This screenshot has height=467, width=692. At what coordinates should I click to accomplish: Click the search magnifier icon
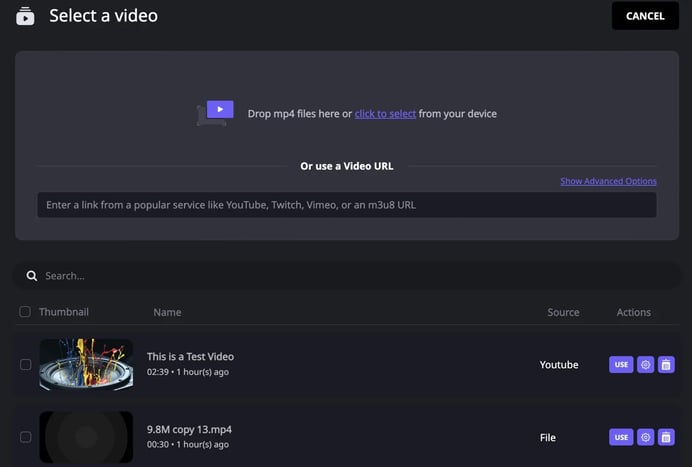coord(32,276)
